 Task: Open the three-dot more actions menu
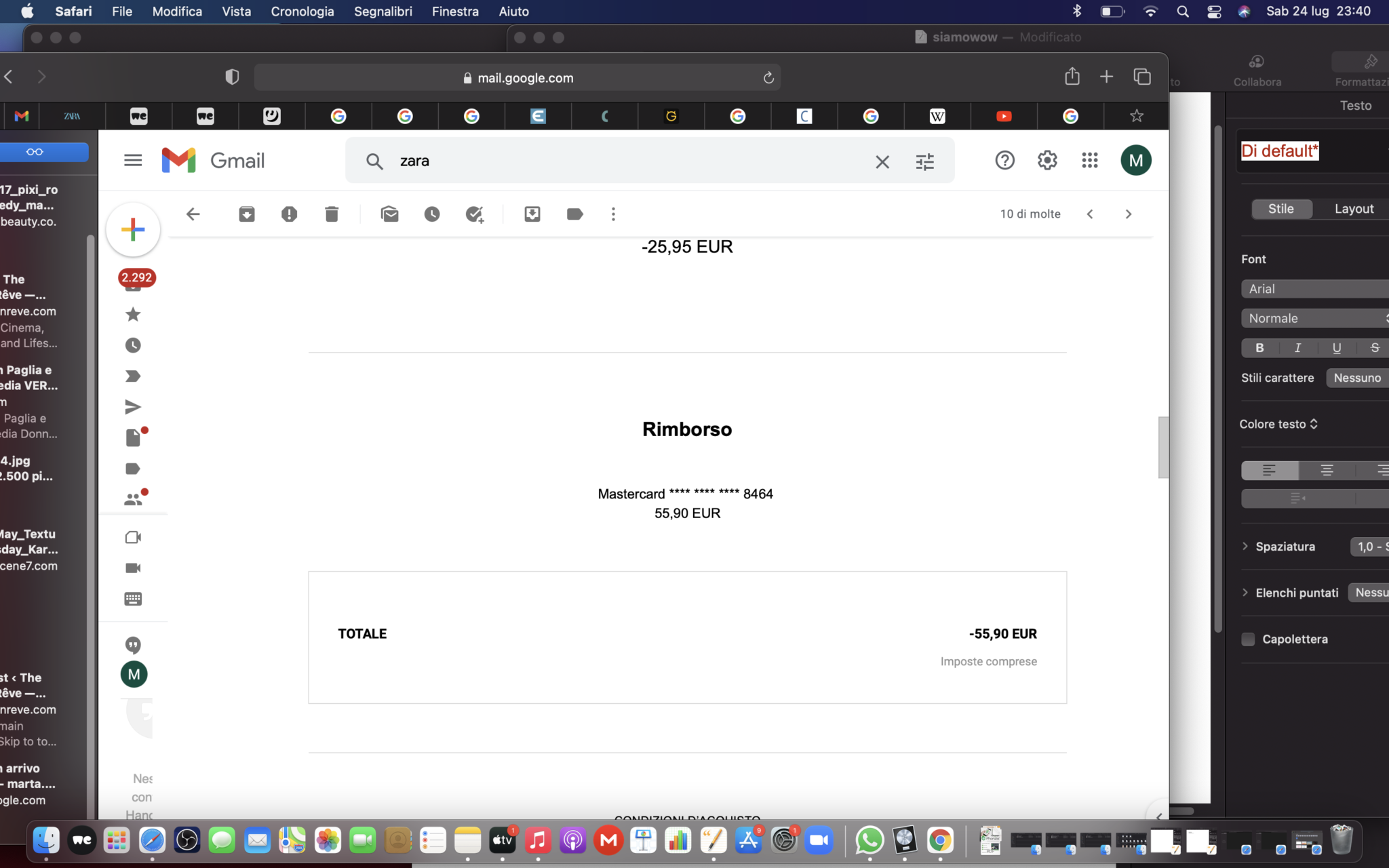(x=614, y=214)
